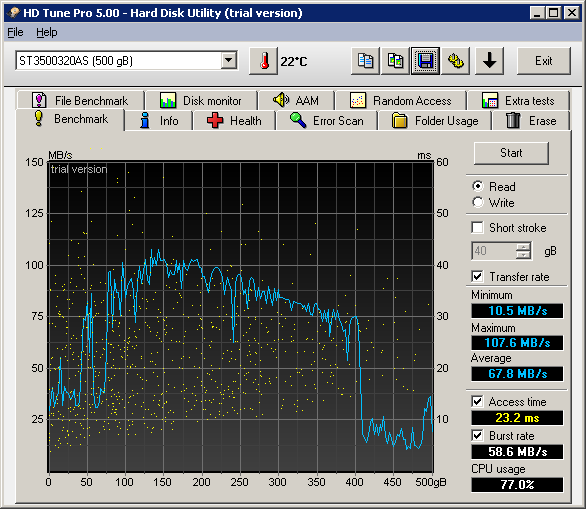Click the 77.0% CPU usage value
Viewport: 586px width, 509px height.
pos(517,485)
